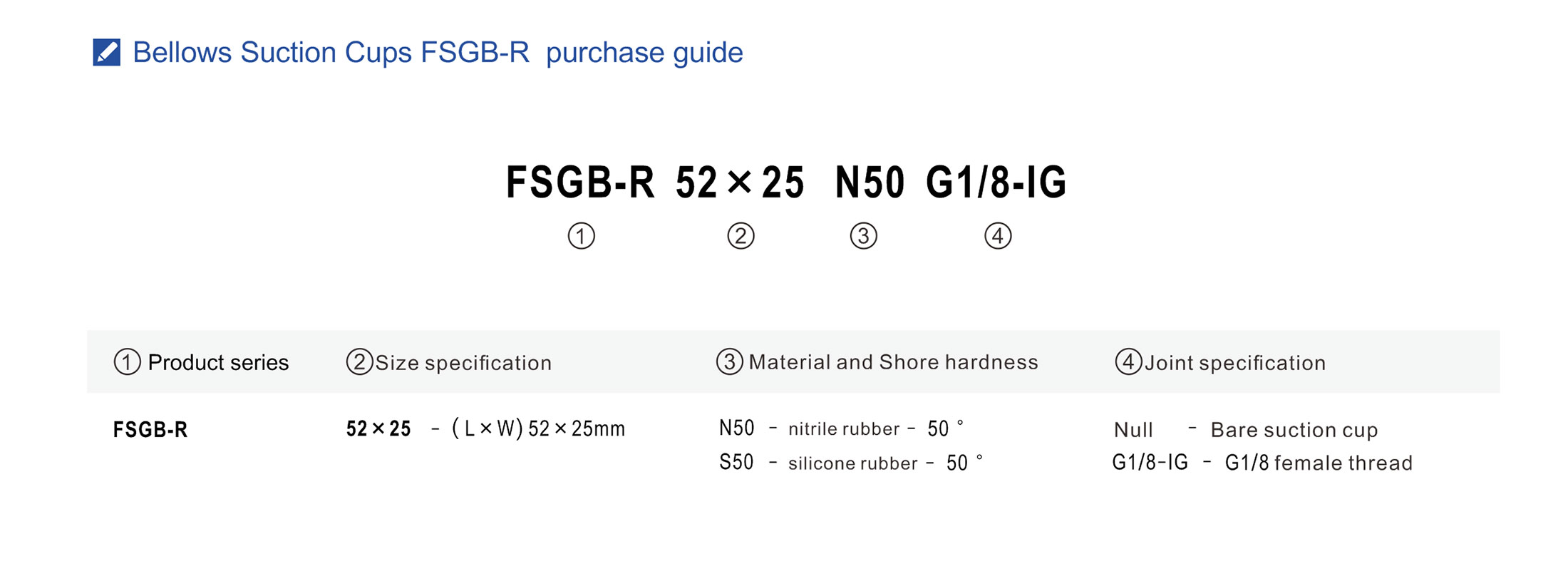1568x576 pixels.
Task: Click circled number 4 under large G1/8-IG
Action: point(998,236)
